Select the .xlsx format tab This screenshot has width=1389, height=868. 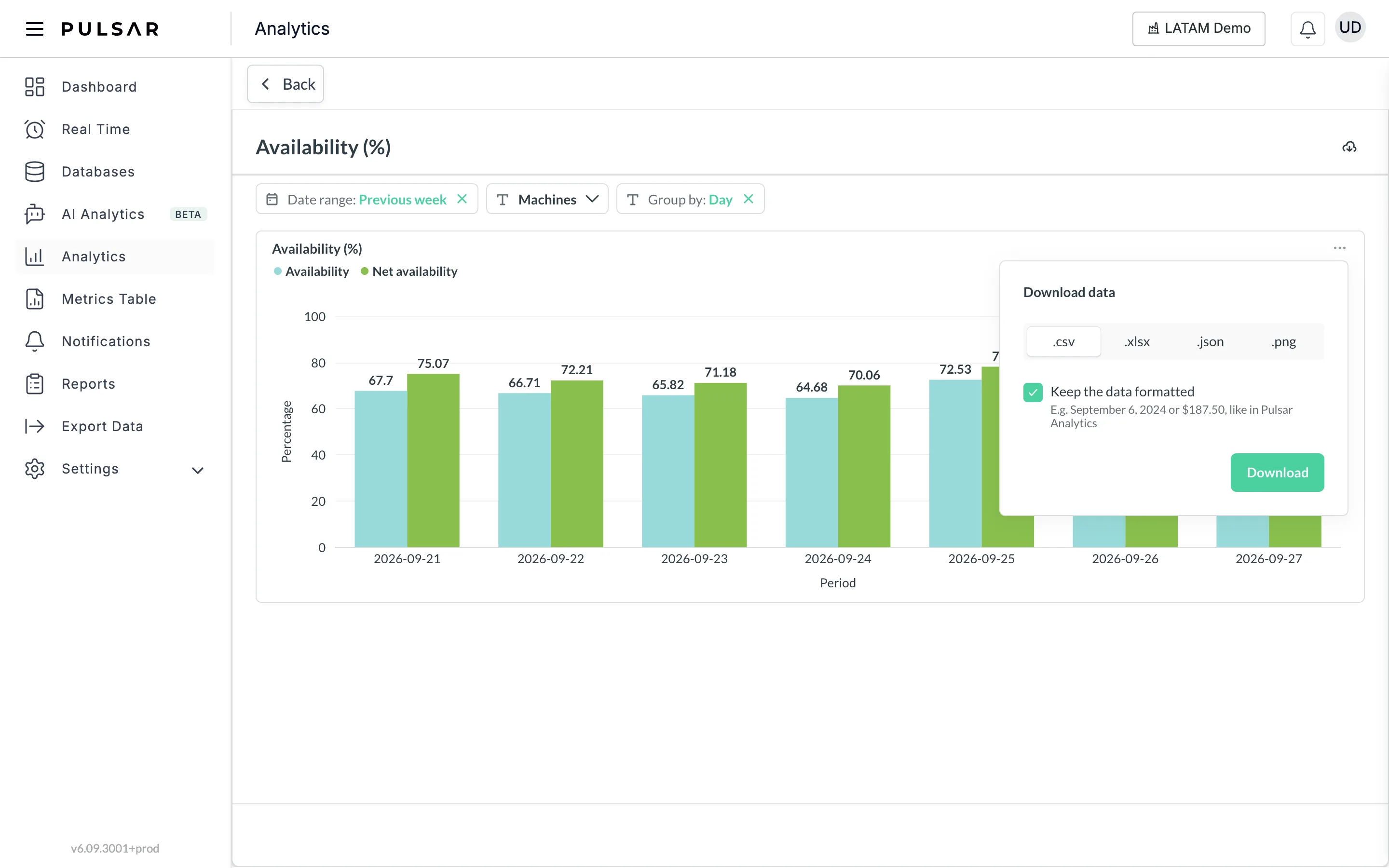(1137, 341)
